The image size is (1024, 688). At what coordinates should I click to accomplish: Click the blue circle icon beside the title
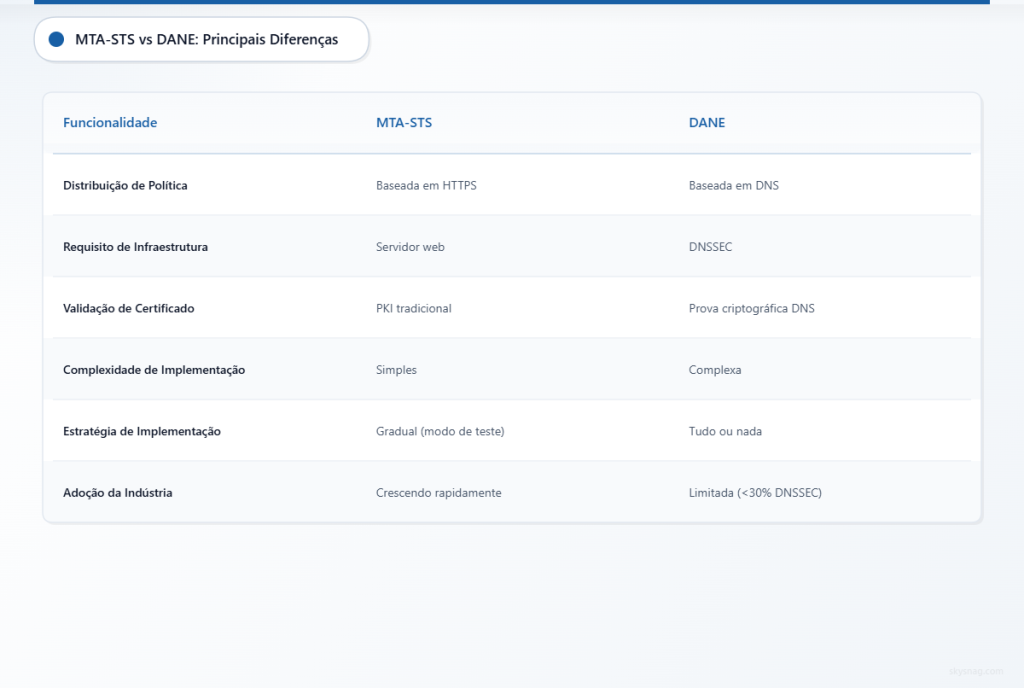click(56, 40)
